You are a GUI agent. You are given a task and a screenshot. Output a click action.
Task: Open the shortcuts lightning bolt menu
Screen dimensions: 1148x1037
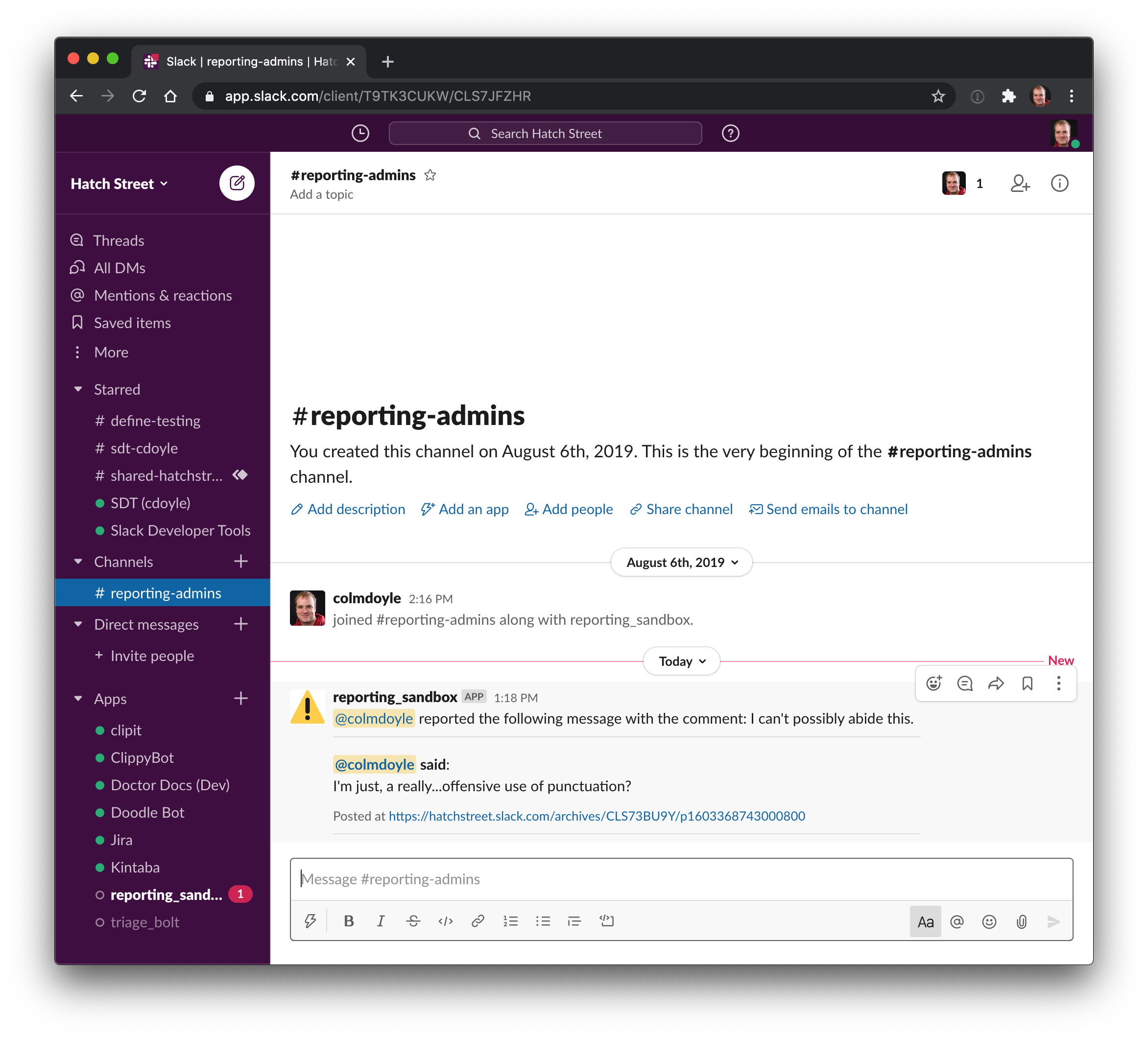point(310,921)
